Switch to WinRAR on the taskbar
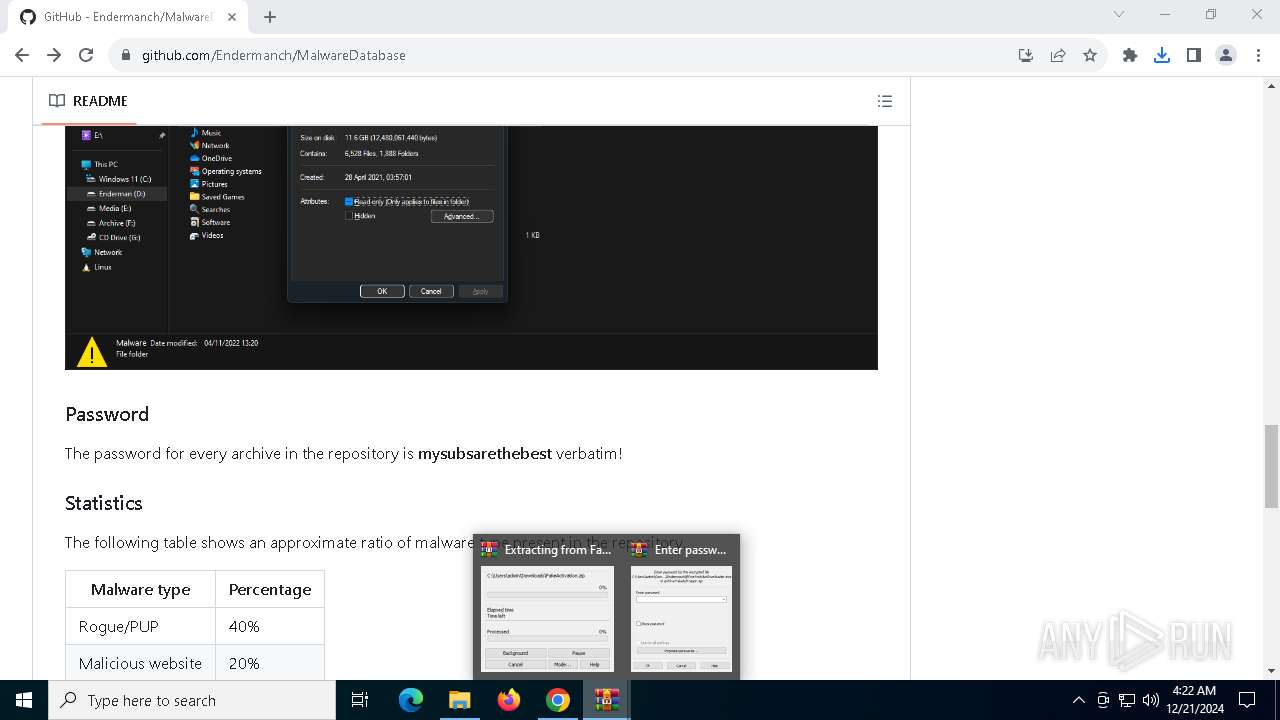Screen dimensions: 1280x720 pos(607,700)
